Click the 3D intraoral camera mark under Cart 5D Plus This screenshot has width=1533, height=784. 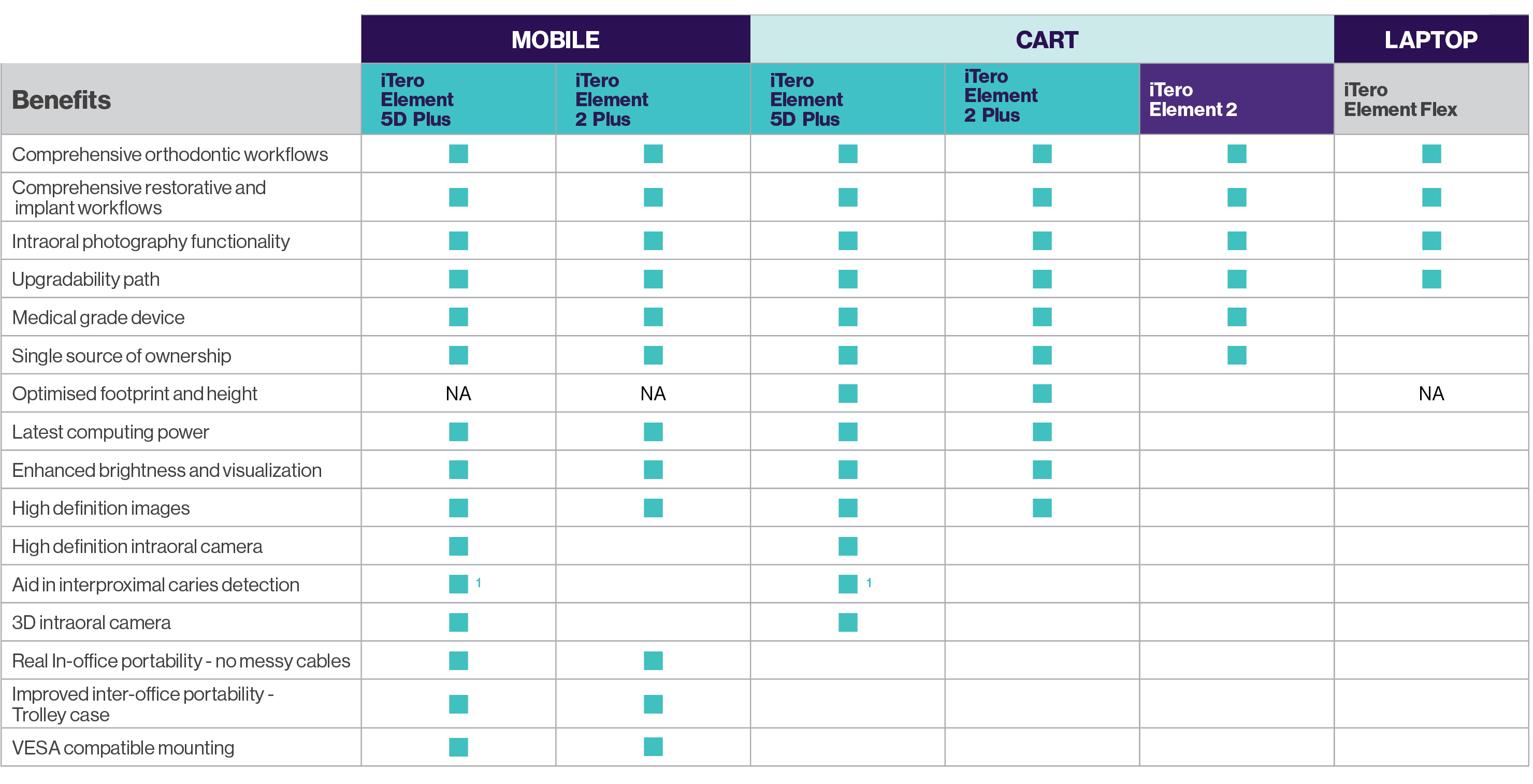click(x=847, y=622)
